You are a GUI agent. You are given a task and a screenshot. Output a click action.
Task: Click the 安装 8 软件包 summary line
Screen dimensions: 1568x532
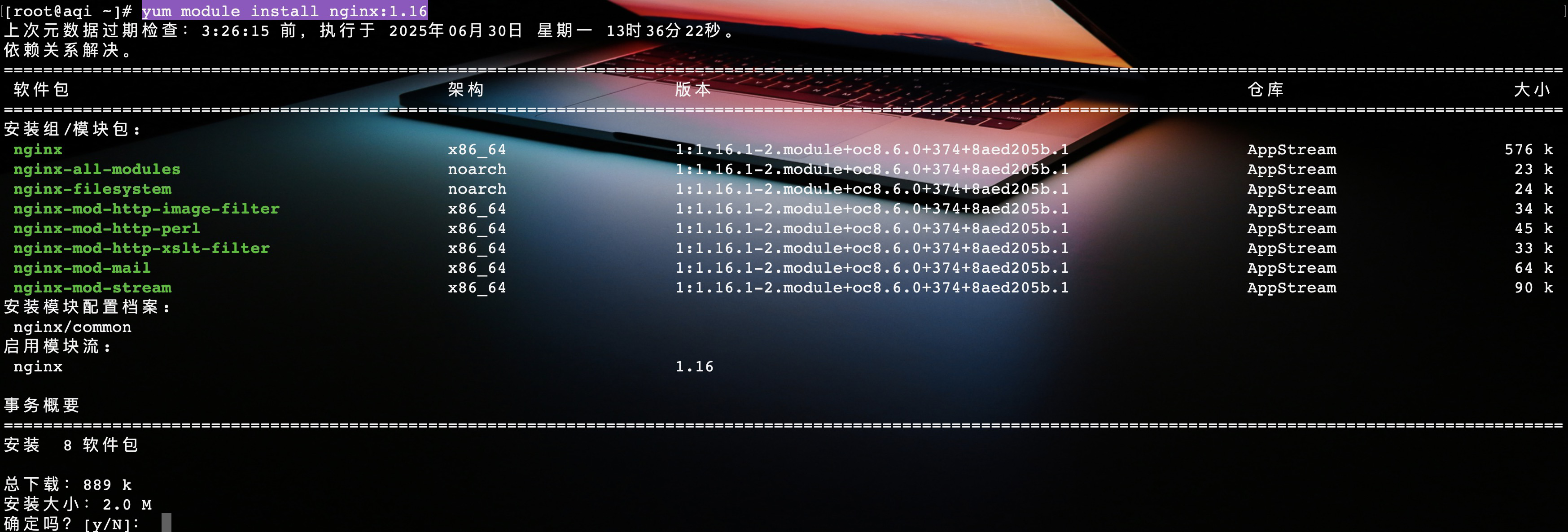(x=70, y=445)
